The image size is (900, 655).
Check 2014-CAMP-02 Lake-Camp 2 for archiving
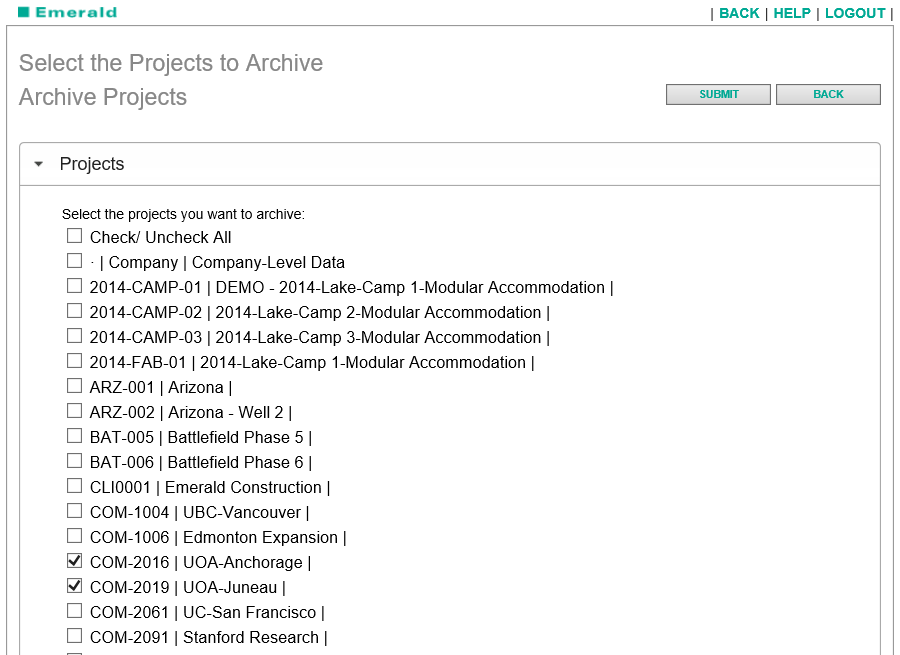(74, 311)
